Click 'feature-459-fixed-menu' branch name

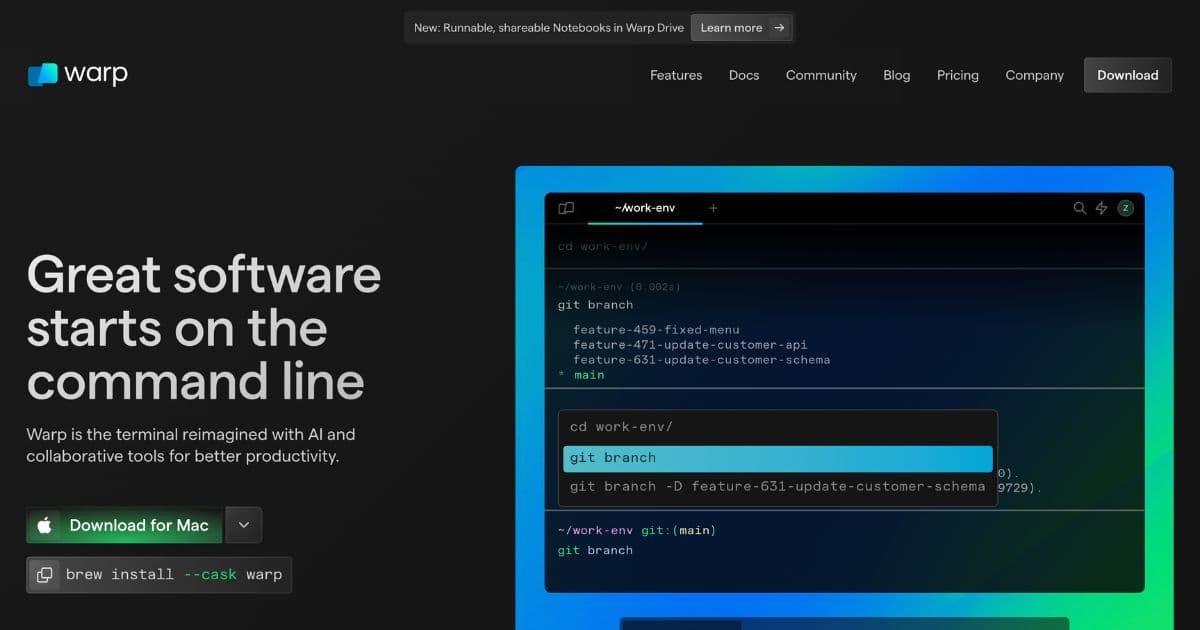[x=656, y=329]
